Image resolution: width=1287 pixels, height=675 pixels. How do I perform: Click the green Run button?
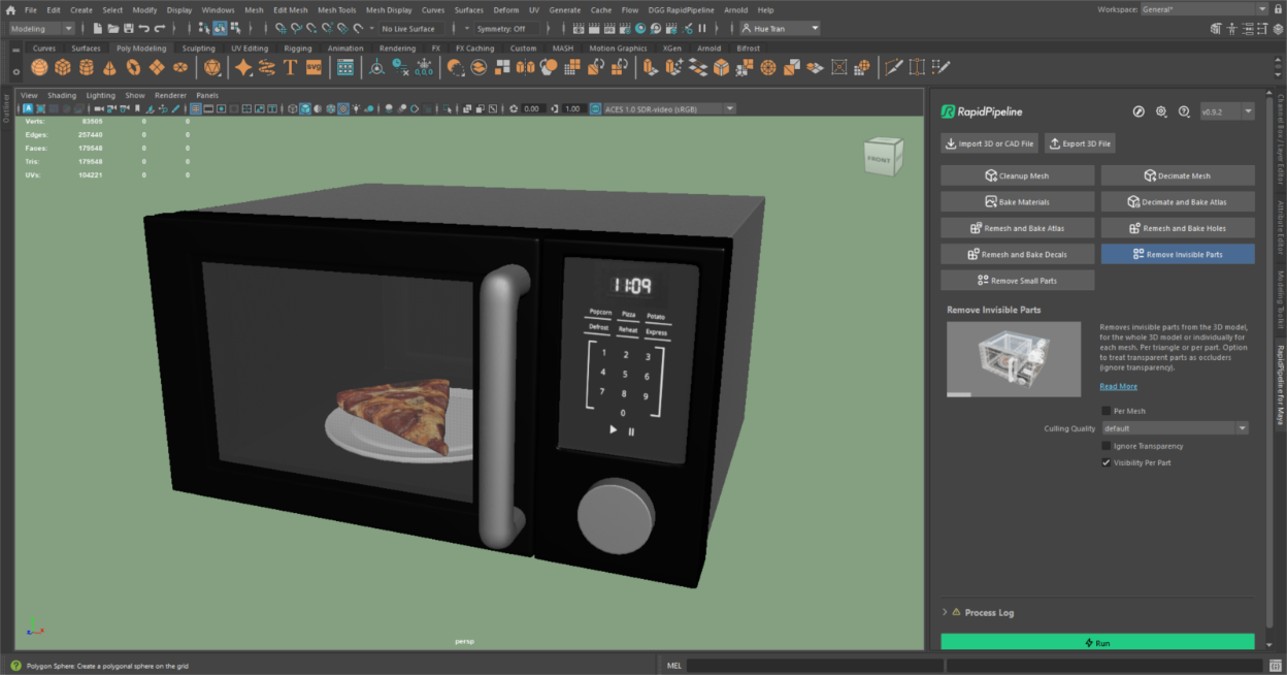[1097, 642]
